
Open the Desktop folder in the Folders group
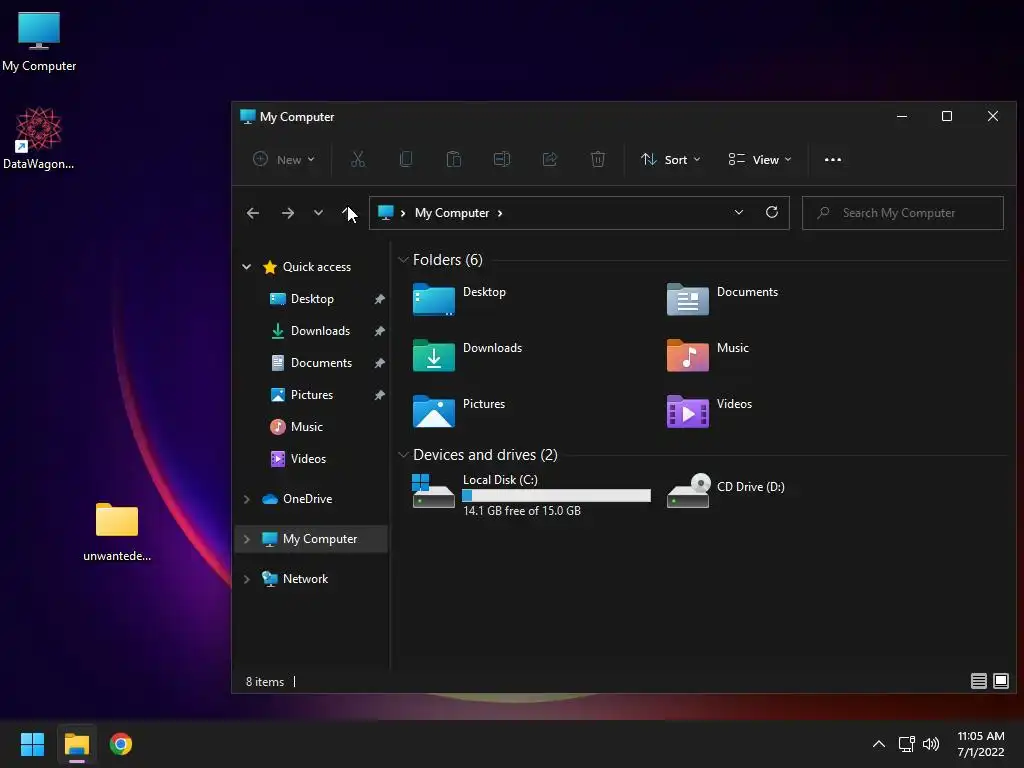459,299
